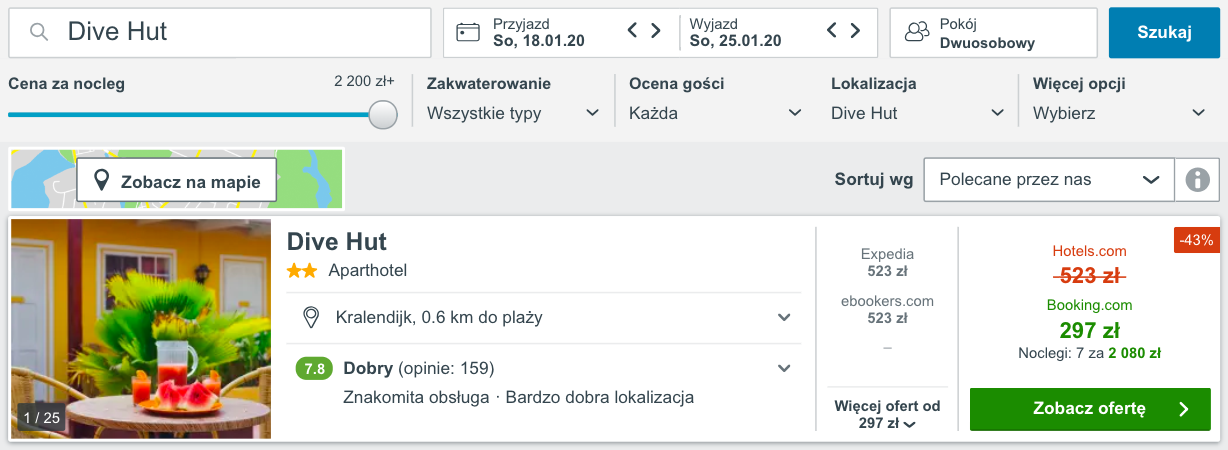The width and height of the screenshot is (1228, 450).
Task: Click the Szukaj search button
Action: coord(1164,32)
